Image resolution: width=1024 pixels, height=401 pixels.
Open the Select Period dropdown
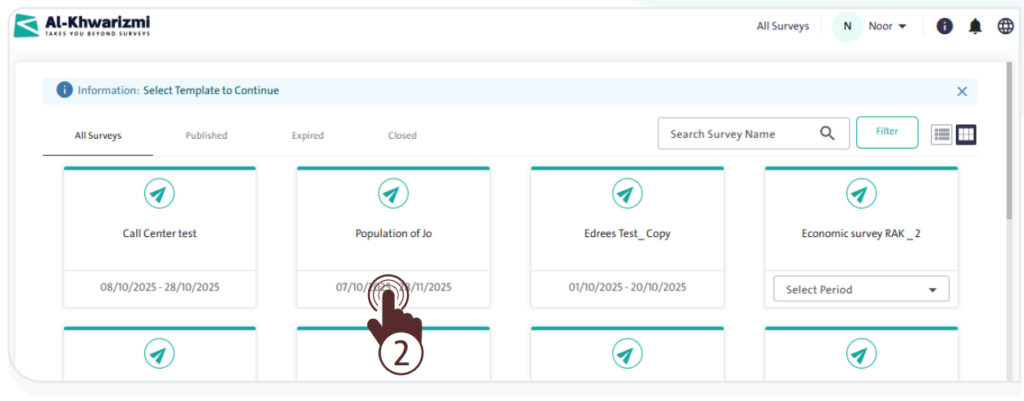coord(861,290)
